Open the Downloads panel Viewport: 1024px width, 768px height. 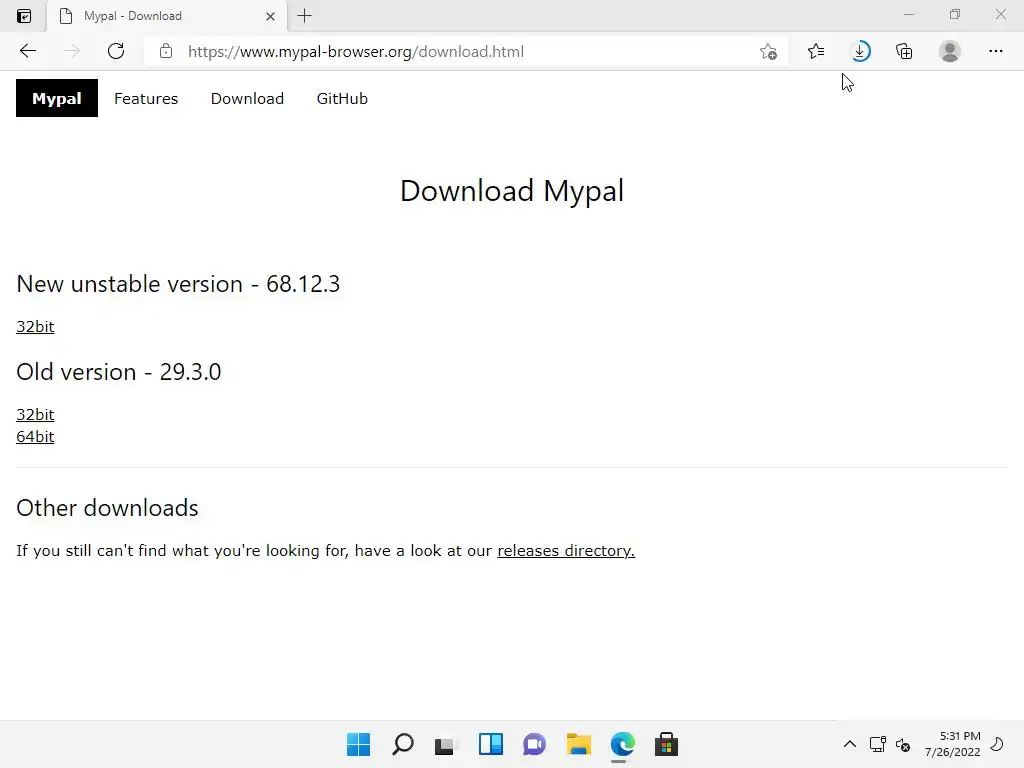point(860,51)
